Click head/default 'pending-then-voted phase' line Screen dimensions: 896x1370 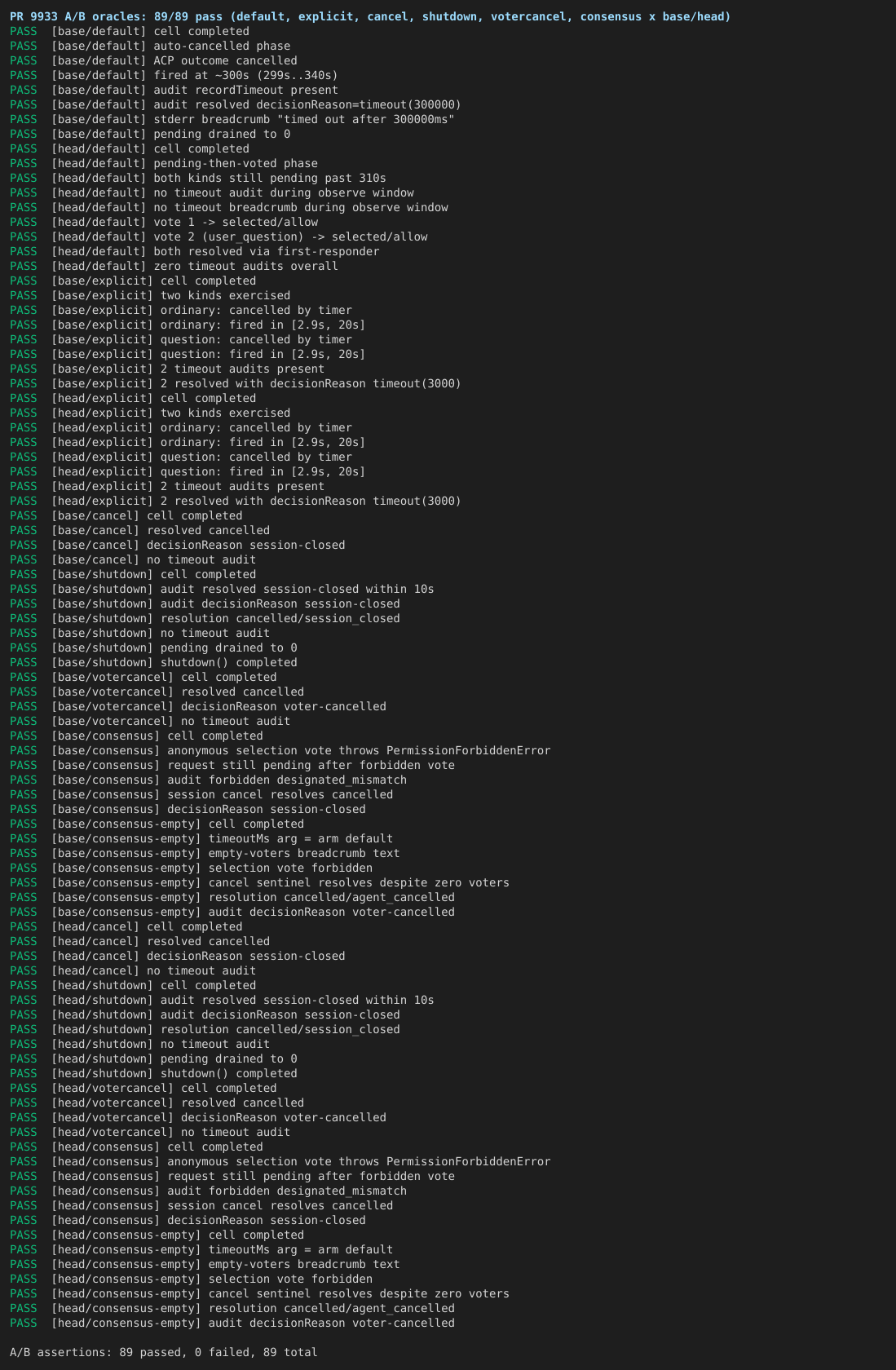coord(164,163)
